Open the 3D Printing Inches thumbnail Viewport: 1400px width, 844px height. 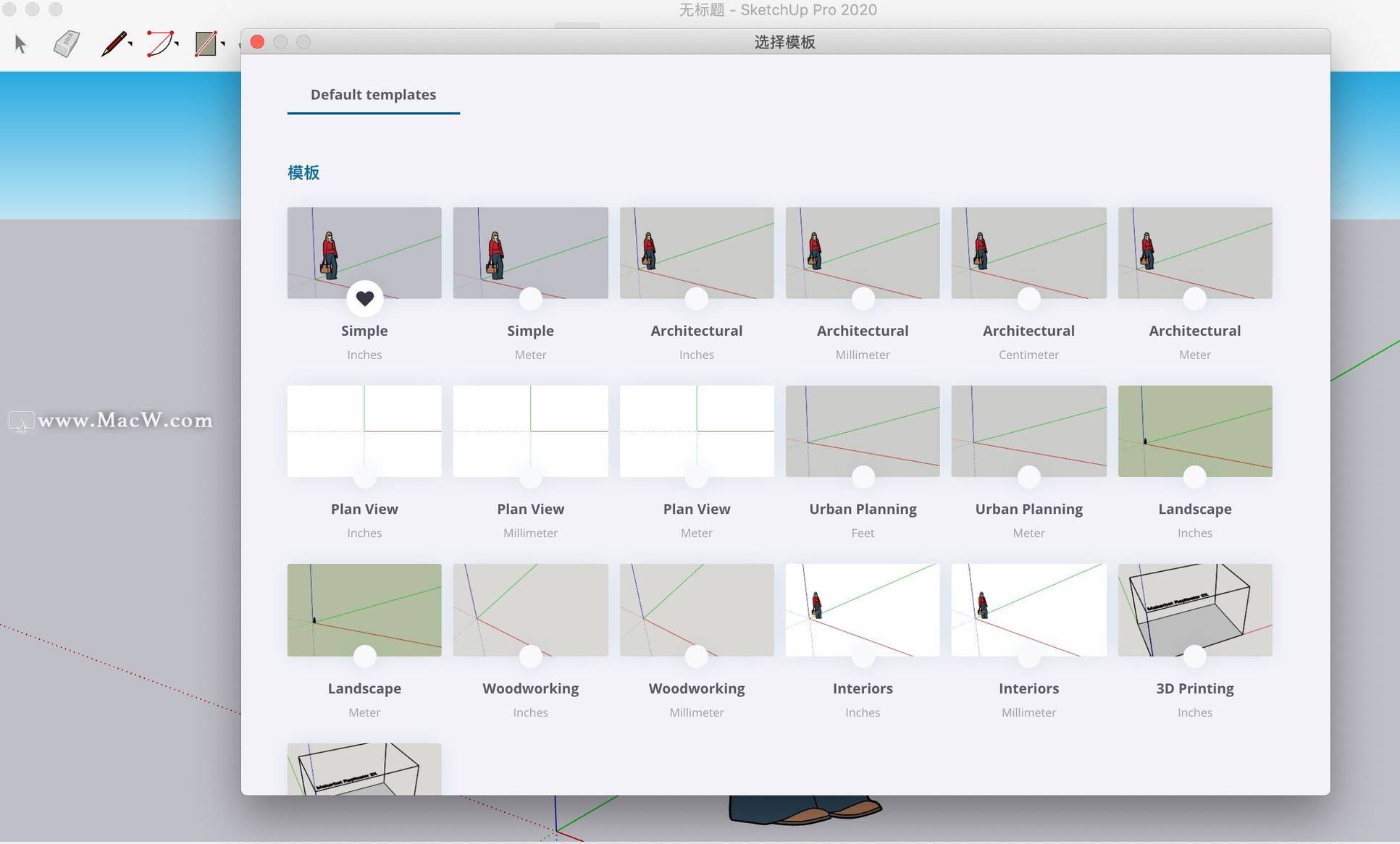coord(1195,609)
